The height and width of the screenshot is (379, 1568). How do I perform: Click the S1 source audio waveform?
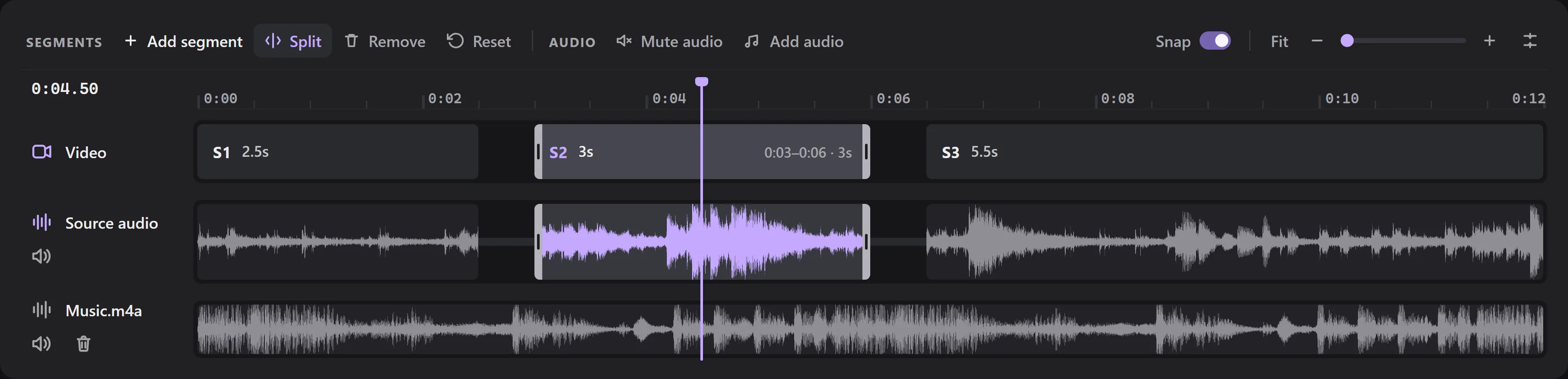point(337,241)
